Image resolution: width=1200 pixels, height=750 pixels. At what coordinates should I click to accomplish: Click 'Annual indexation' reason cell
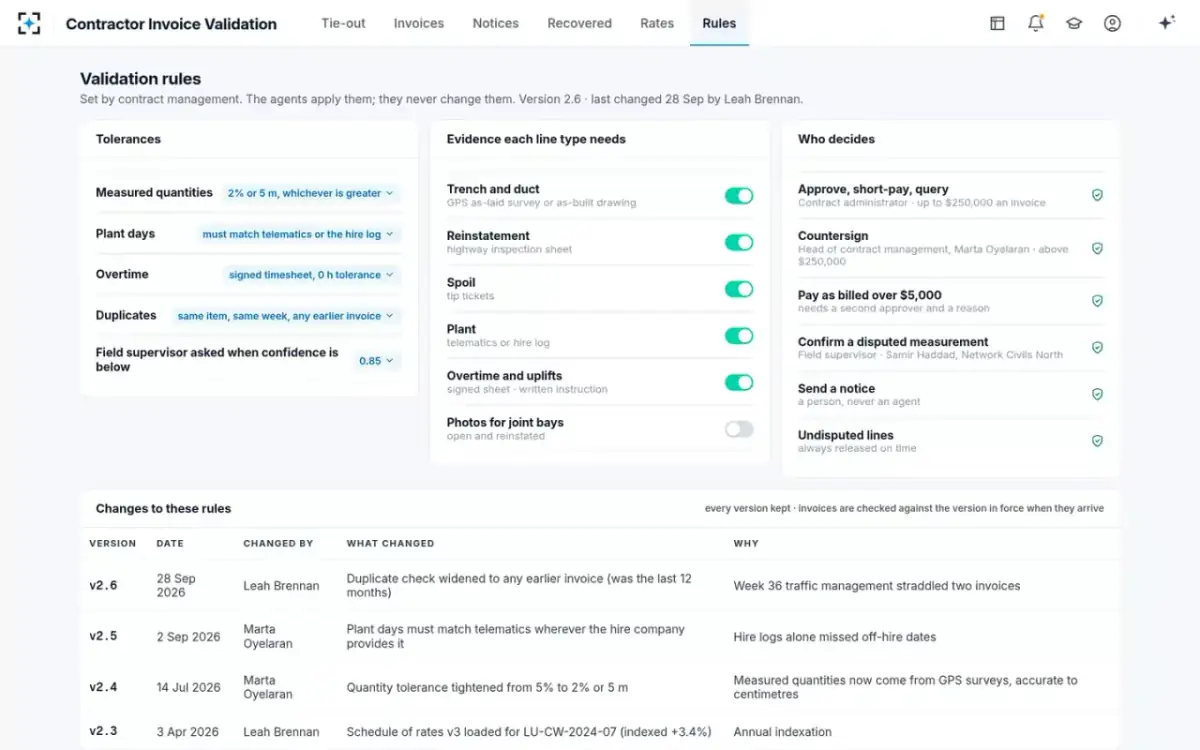pyautogui.click(x=782, y=732)
